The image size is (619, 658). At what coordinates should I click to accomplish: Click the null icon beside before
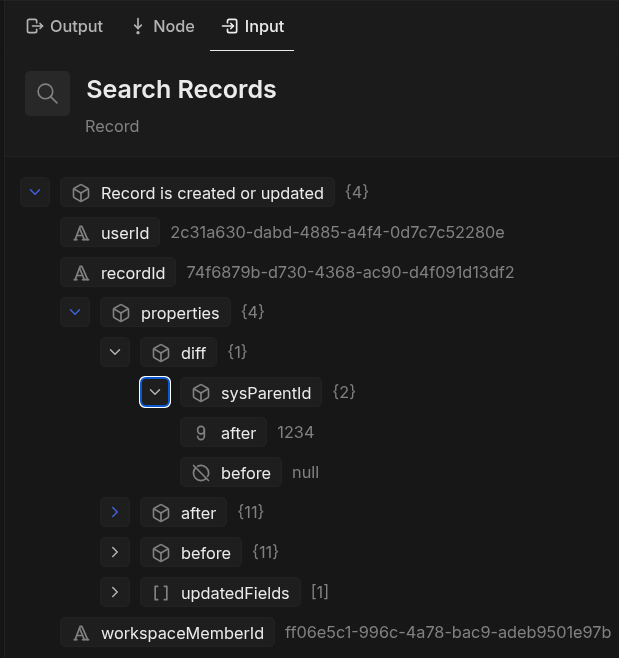(x=201, y=473)
